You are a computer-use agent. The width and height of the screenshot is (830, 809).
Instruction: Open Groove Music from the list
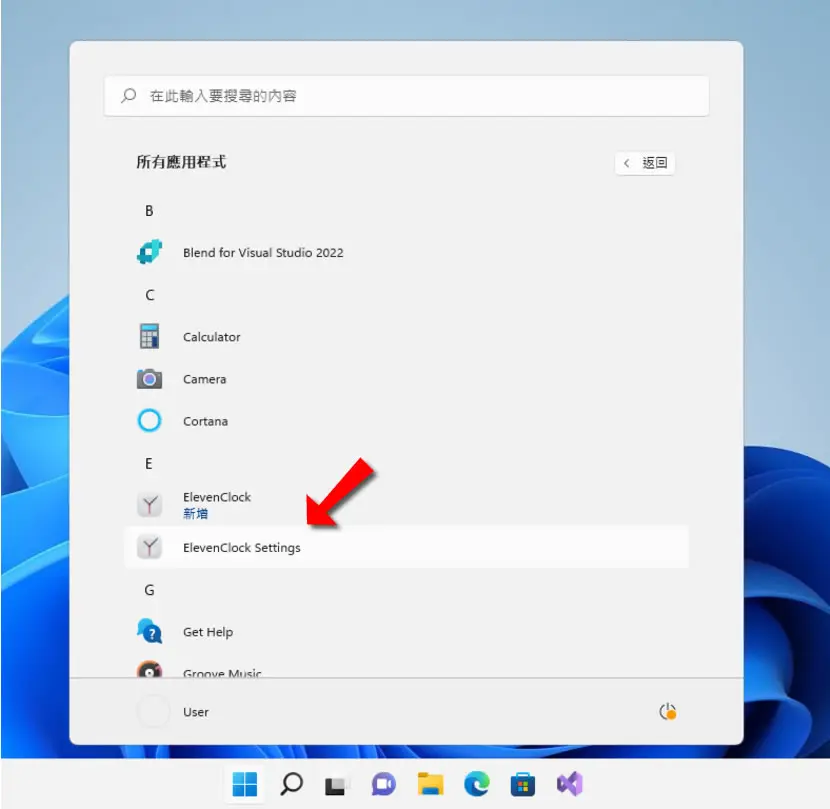(x=407, y=669)
